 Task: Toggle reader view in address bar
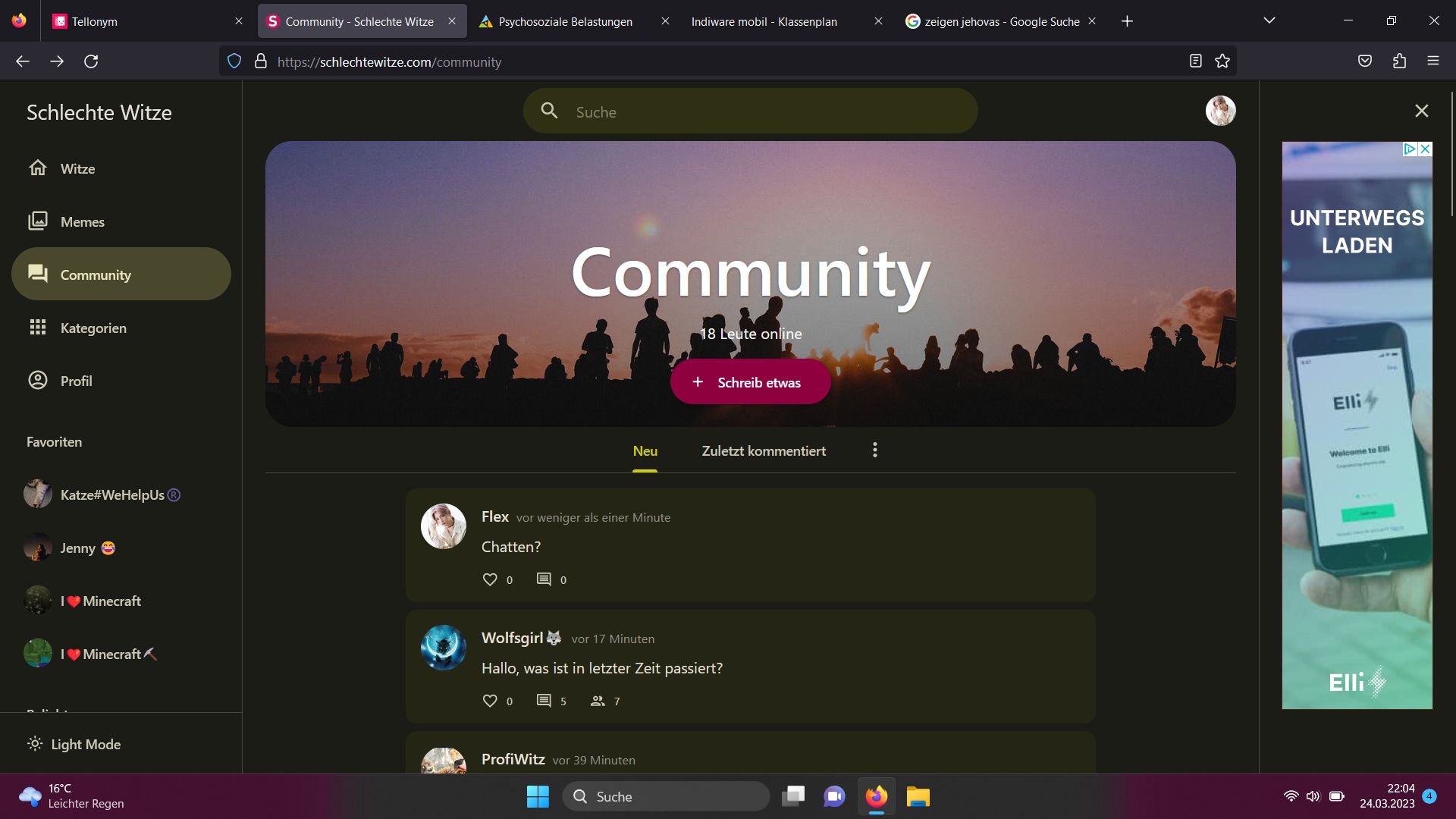coord(1195,61)
